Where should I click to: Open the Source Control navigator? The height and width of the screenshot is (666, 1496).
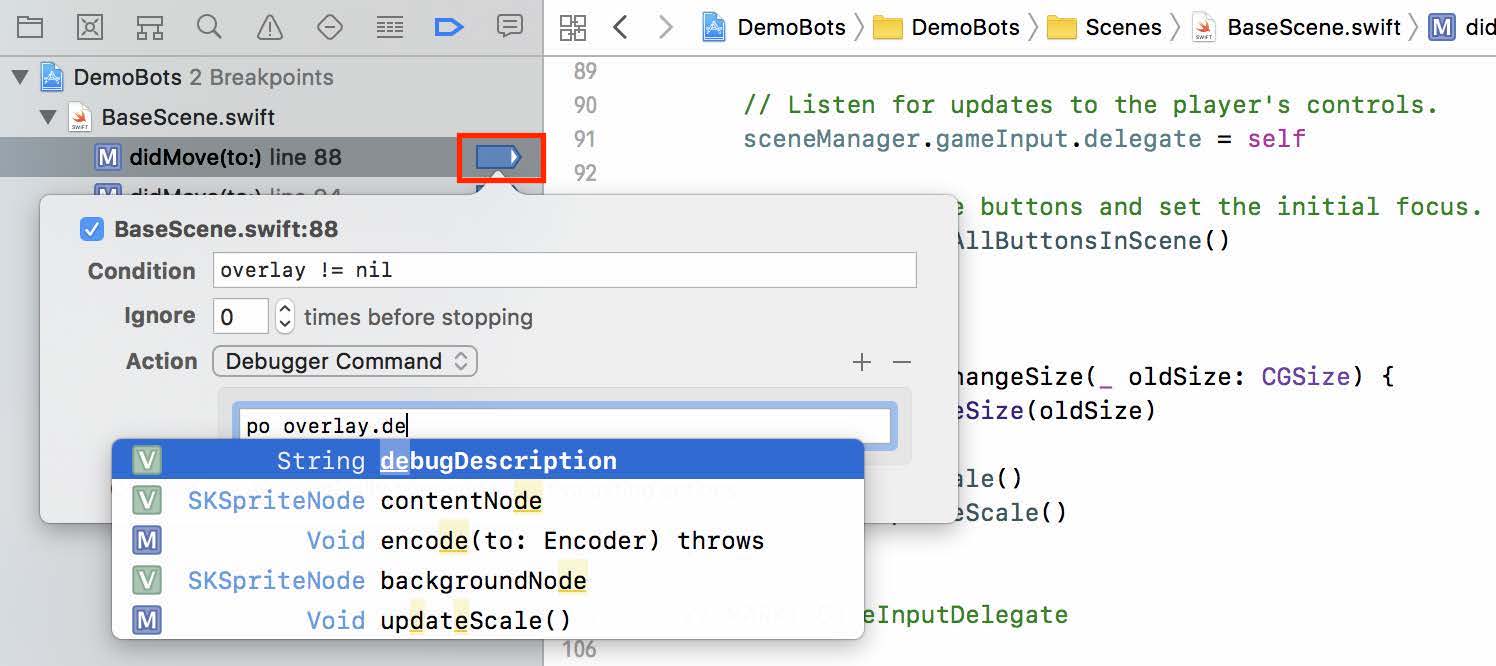pos(90,27)
